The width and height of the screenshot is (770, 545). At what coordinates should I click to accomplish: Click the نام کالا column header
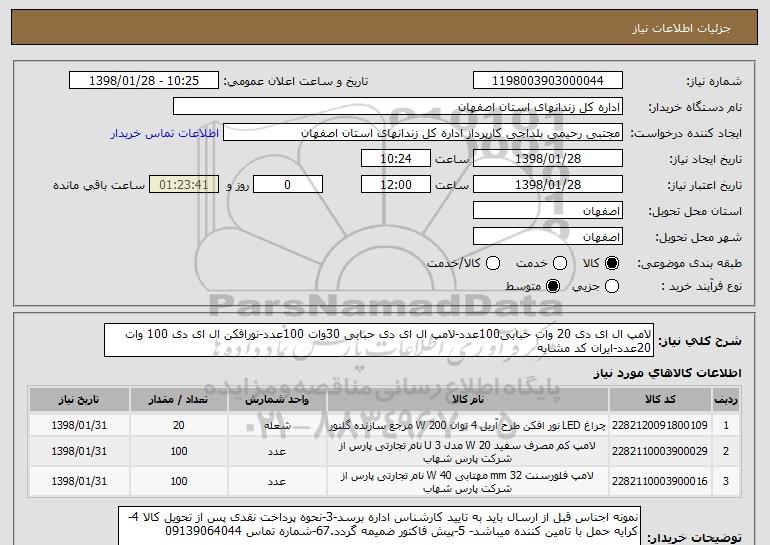point(468,400)
